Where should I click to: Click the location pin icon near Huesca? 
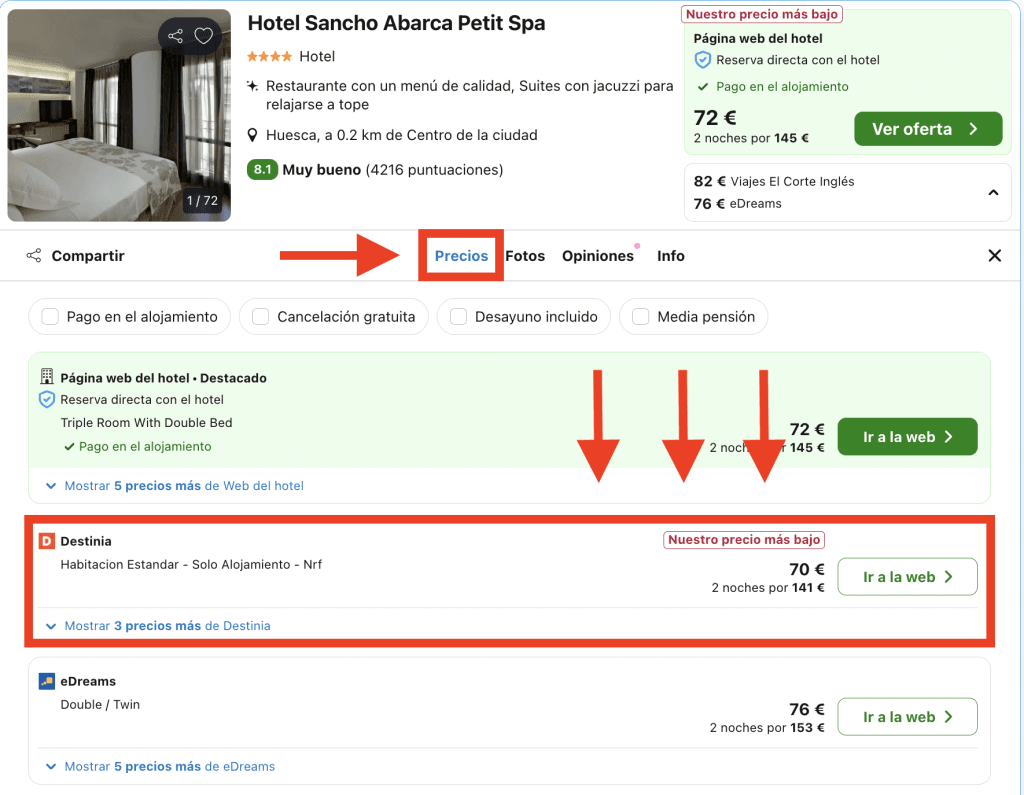point(254,135)
